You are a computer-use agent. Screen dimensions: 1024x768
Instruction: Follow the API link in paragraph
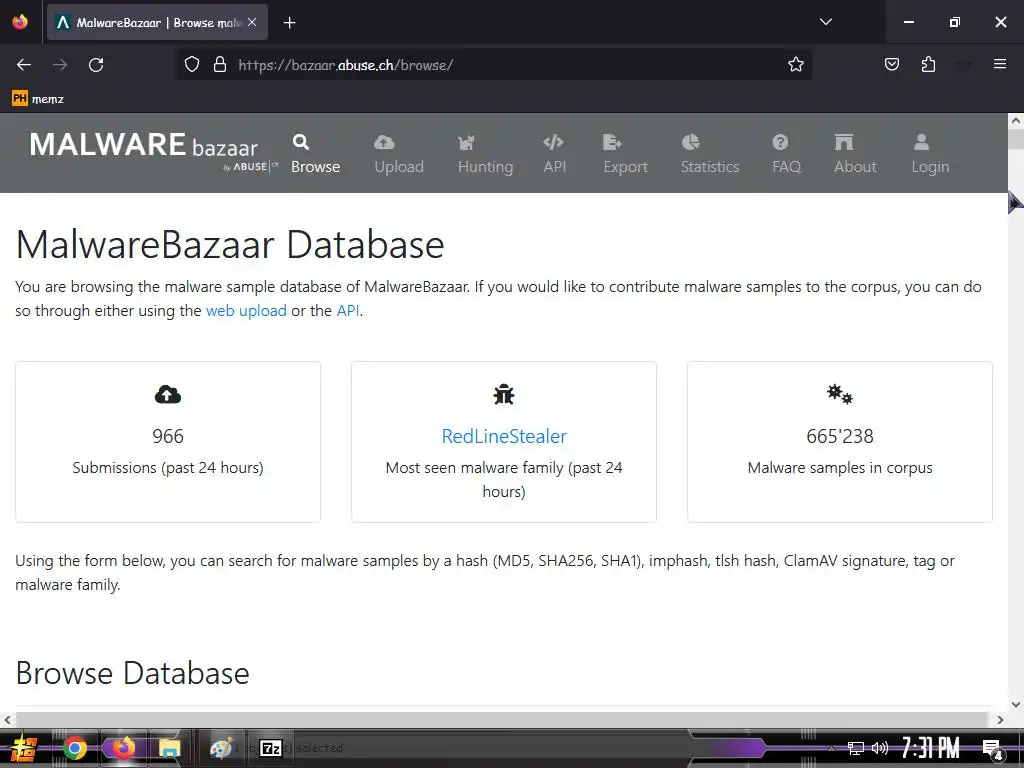click(x=348, y=311)
